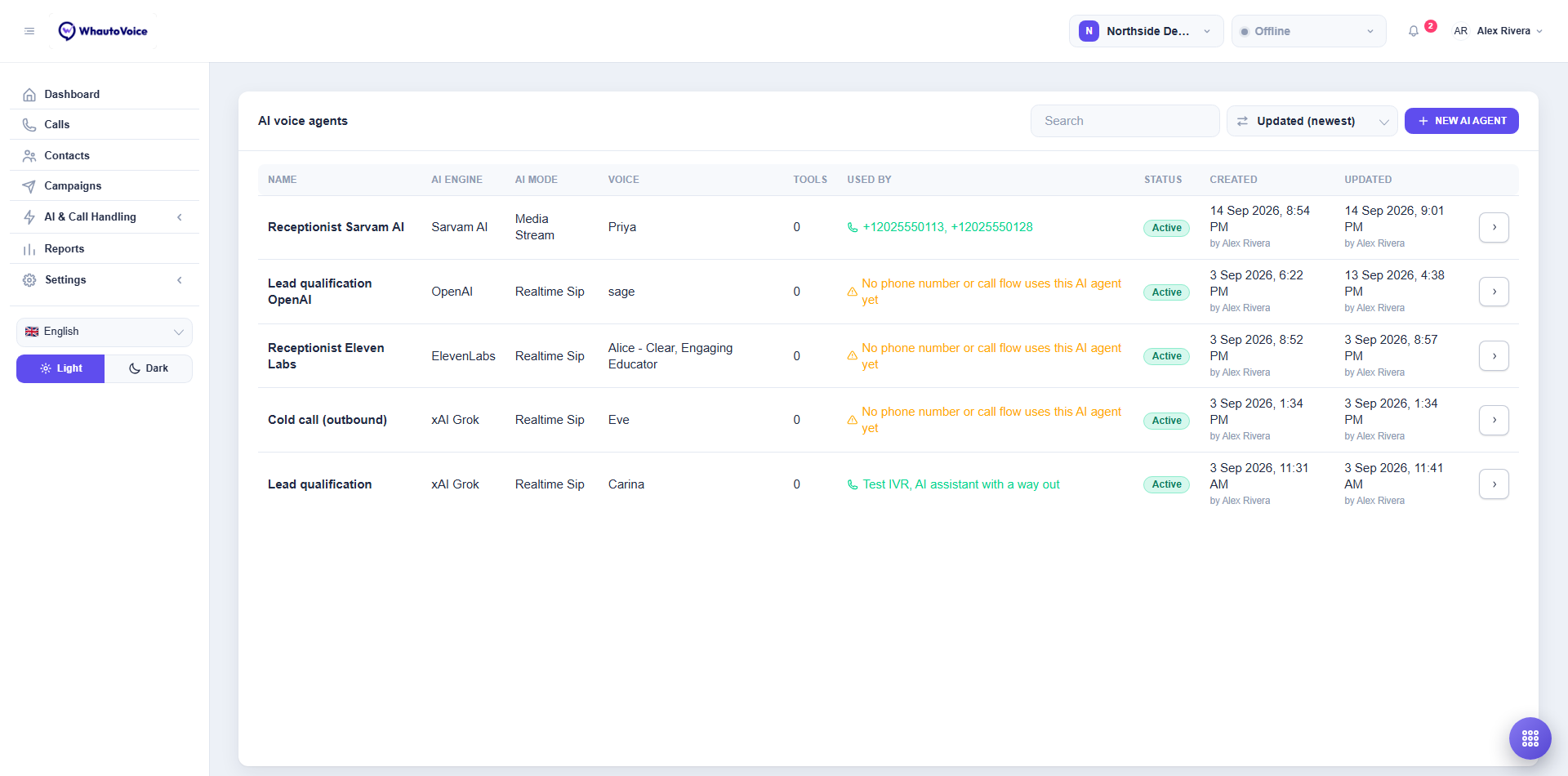Open Receptionist Eleven Labs row arrow
Image resolution: width=1568 pixels, height=776 pixels.
pos(1494,356)
